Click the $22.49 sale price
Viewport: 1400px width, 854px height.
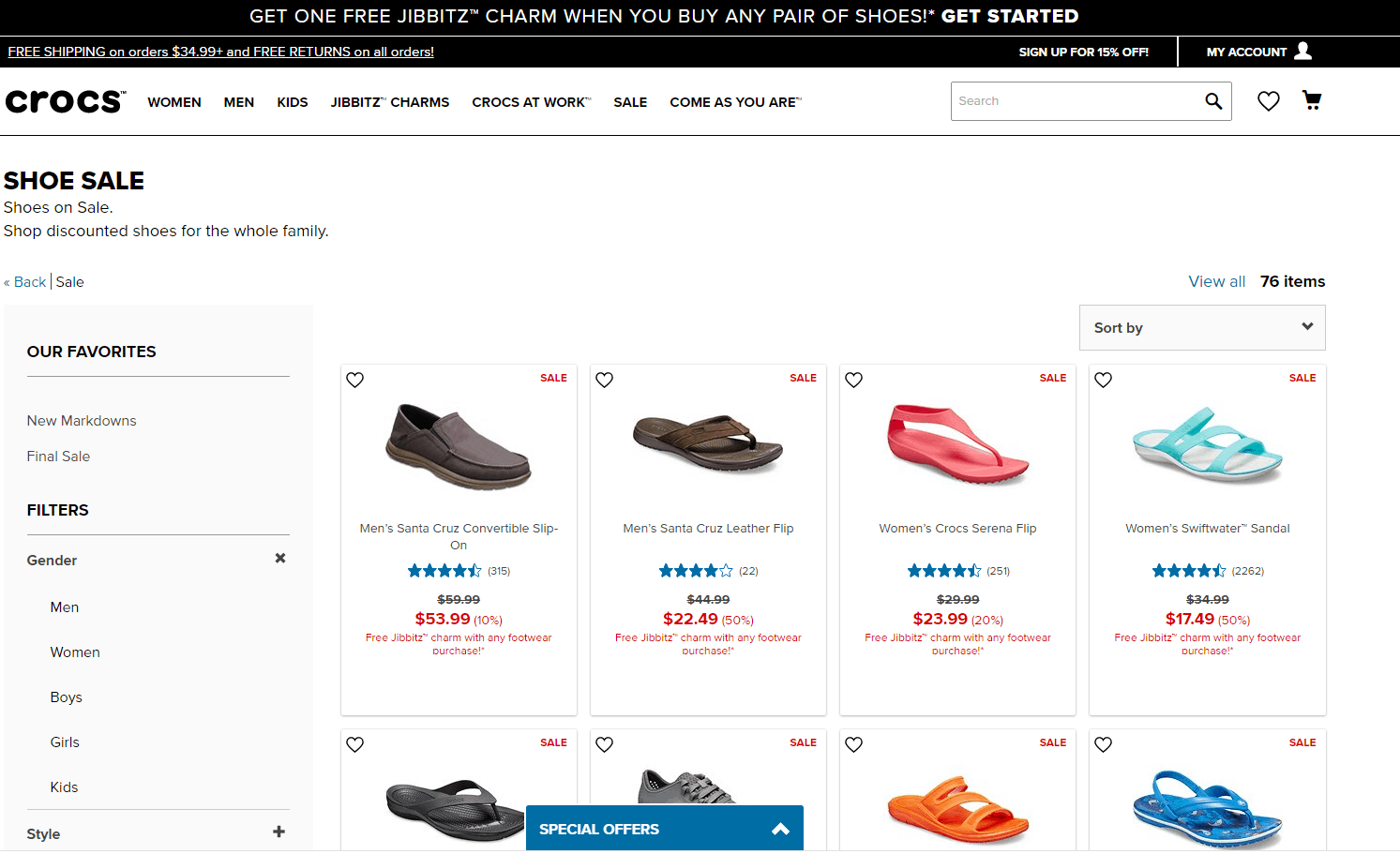(690, 619)
